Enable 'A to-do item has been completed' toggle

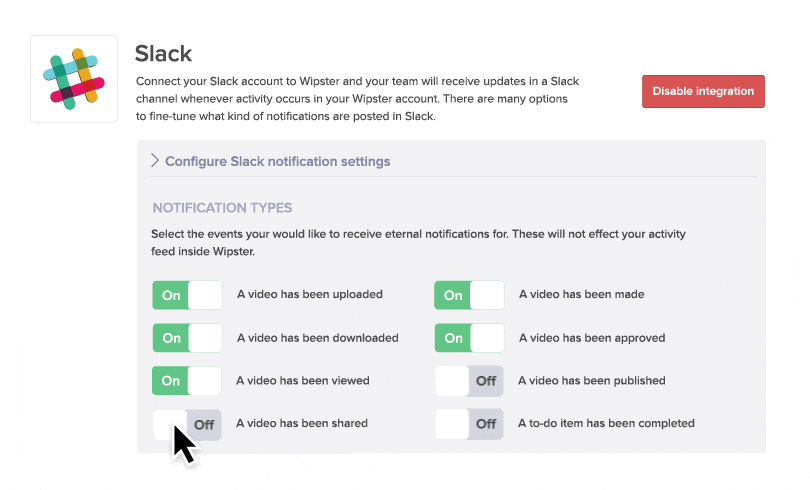[469, 424]
